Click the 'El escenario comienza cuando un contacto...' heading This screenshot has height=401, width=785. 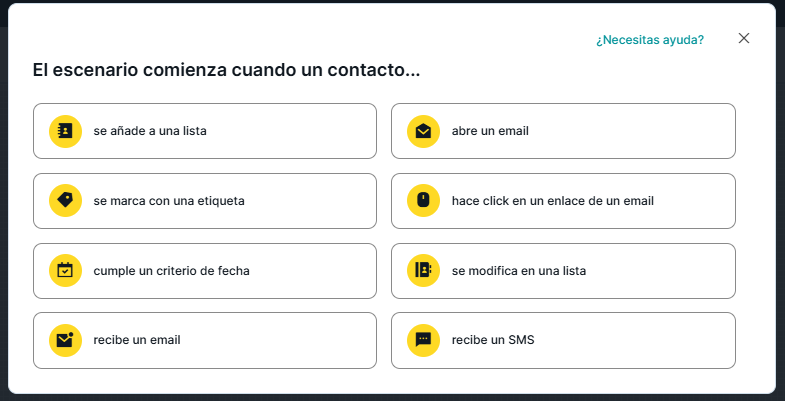pyautogui.click(x=226, y=71)
